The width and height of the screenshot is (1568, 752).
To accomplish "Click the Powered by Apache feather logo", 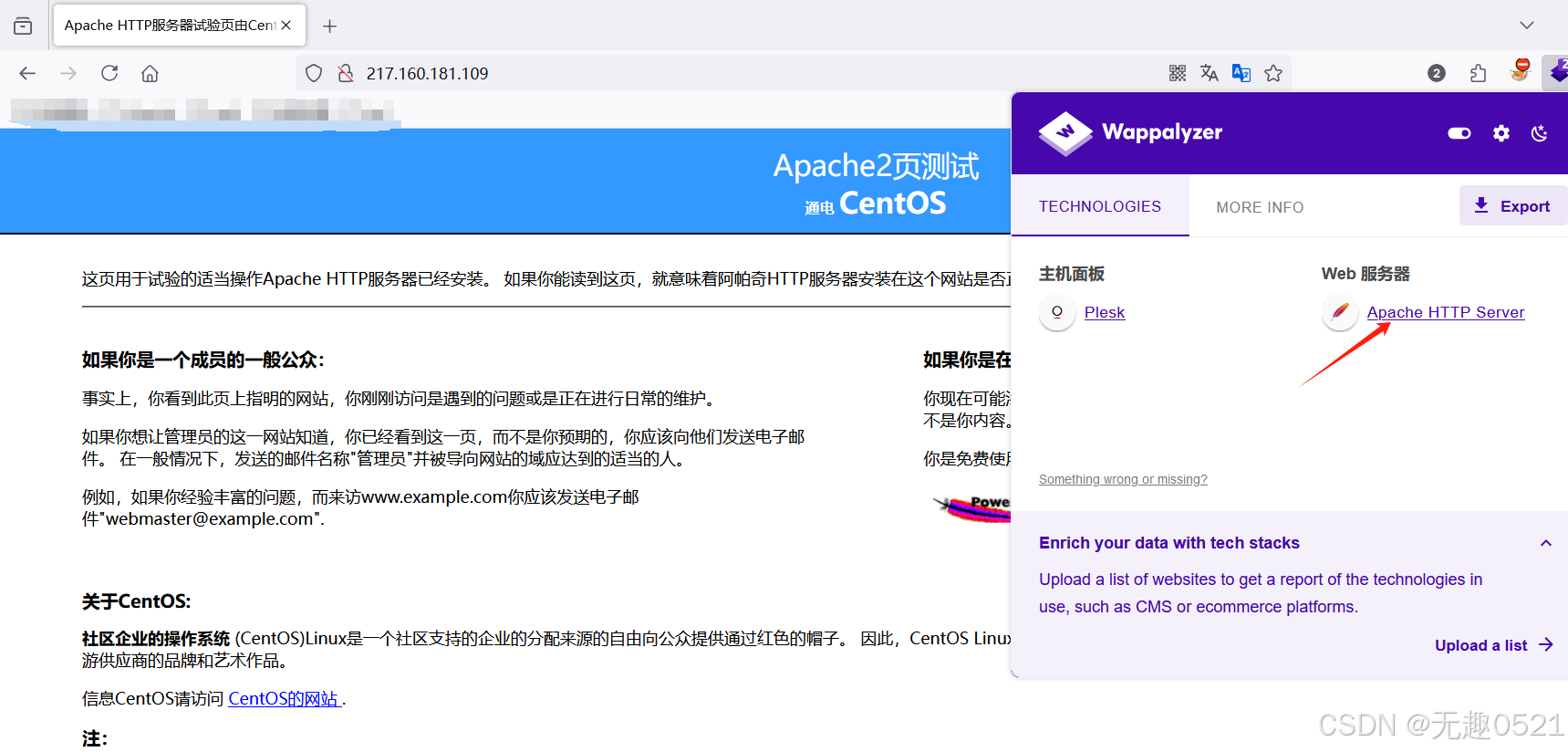I will [x=972, y=507].
